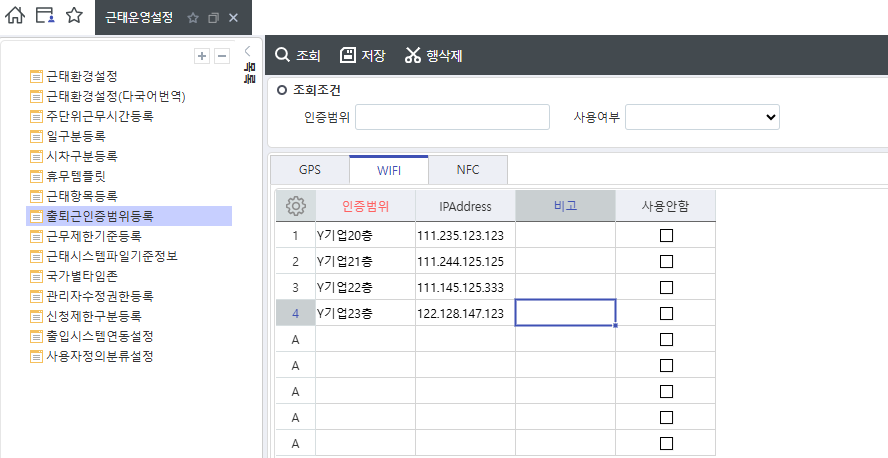
Task: Toggle 사용안함 checkbox for Y기업22층
Action: click(x=666, y=288)
